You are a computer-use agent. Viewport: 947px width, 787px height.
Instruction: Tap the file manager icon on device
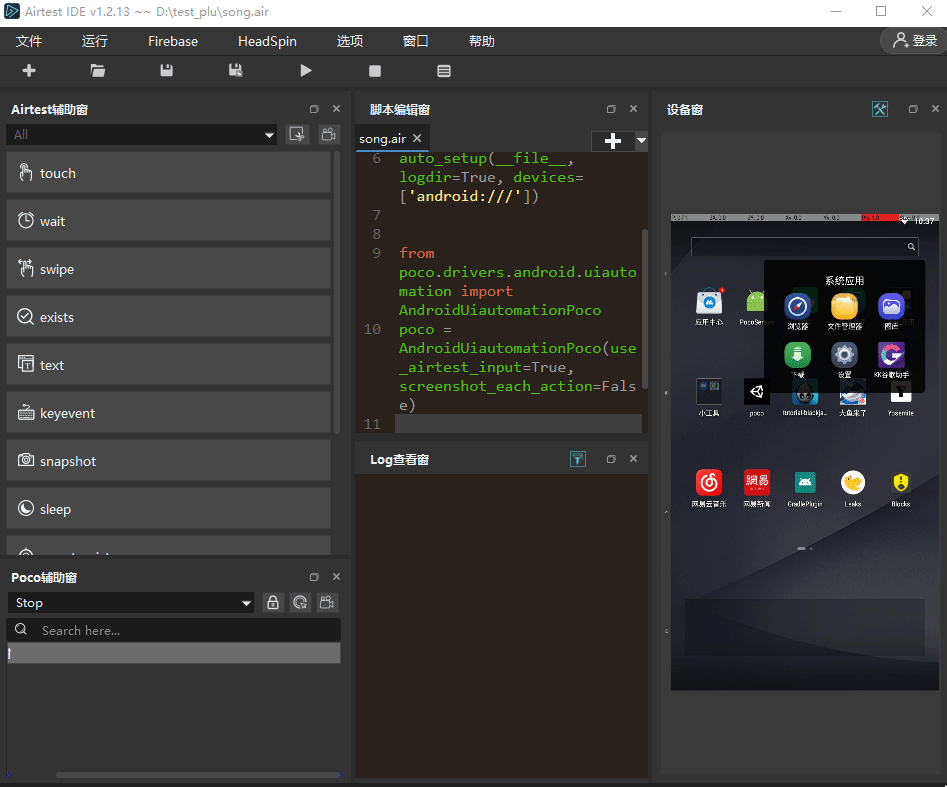tap(844, 306)
